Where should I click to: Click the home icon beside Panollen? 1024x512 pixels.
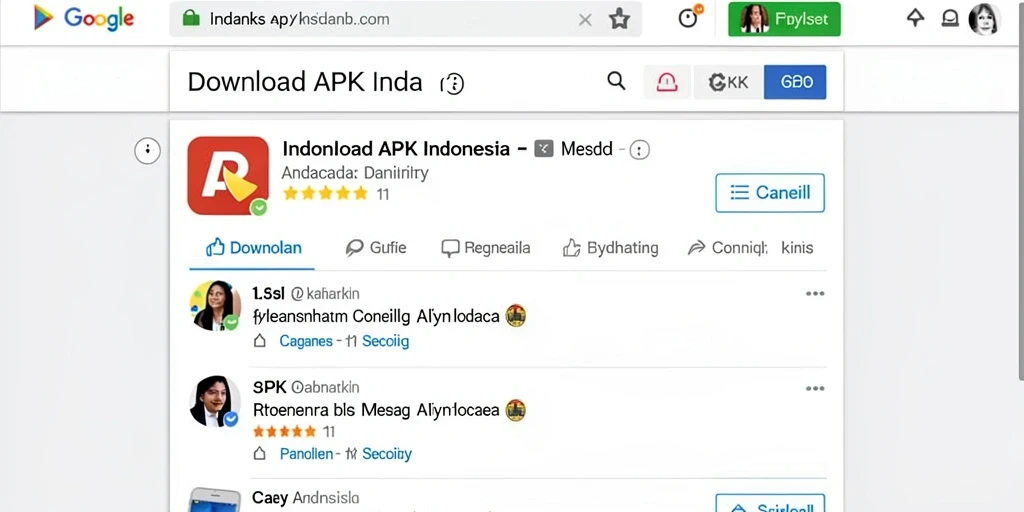pos(259,454)
